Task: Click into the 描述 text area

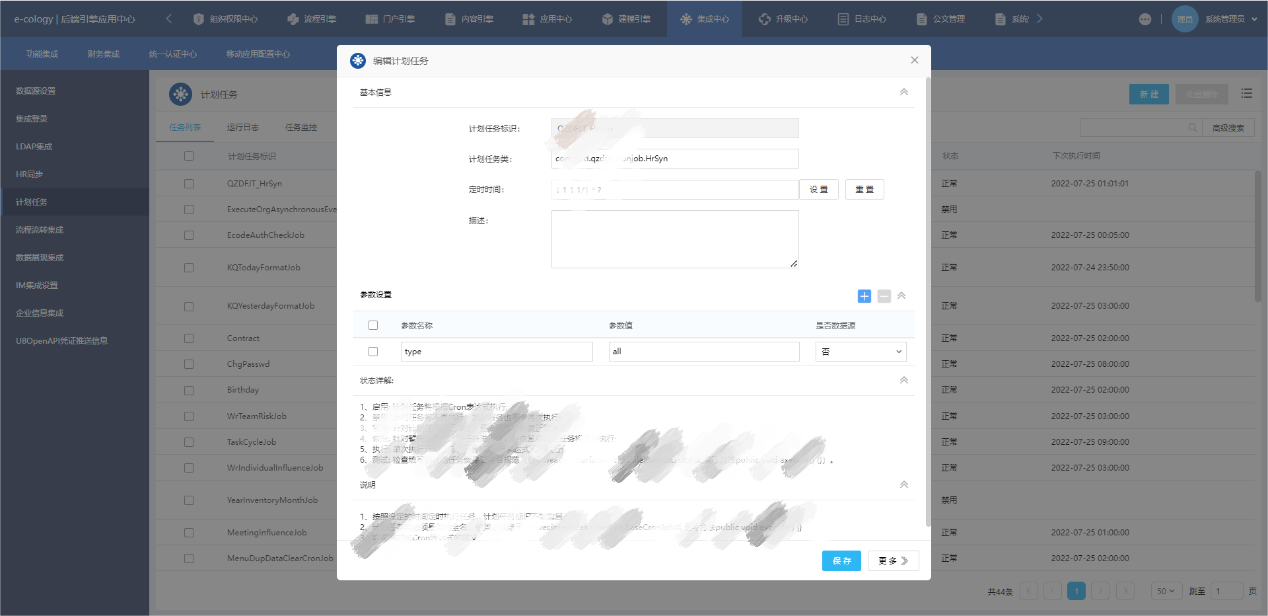Action: [x=674, y=239]
